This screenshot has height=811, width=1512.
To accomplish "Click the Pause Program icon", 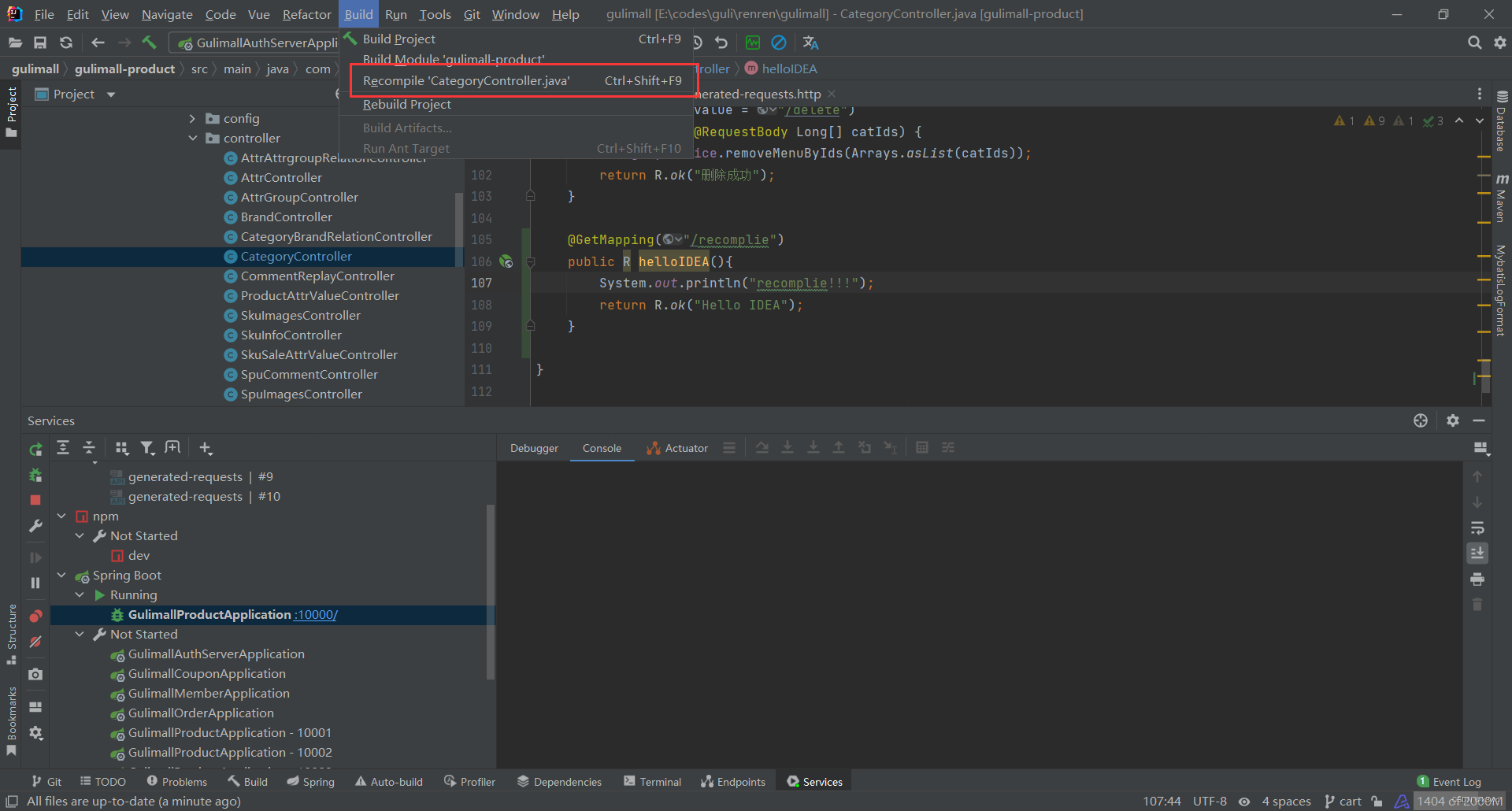I will pos(35,583).
